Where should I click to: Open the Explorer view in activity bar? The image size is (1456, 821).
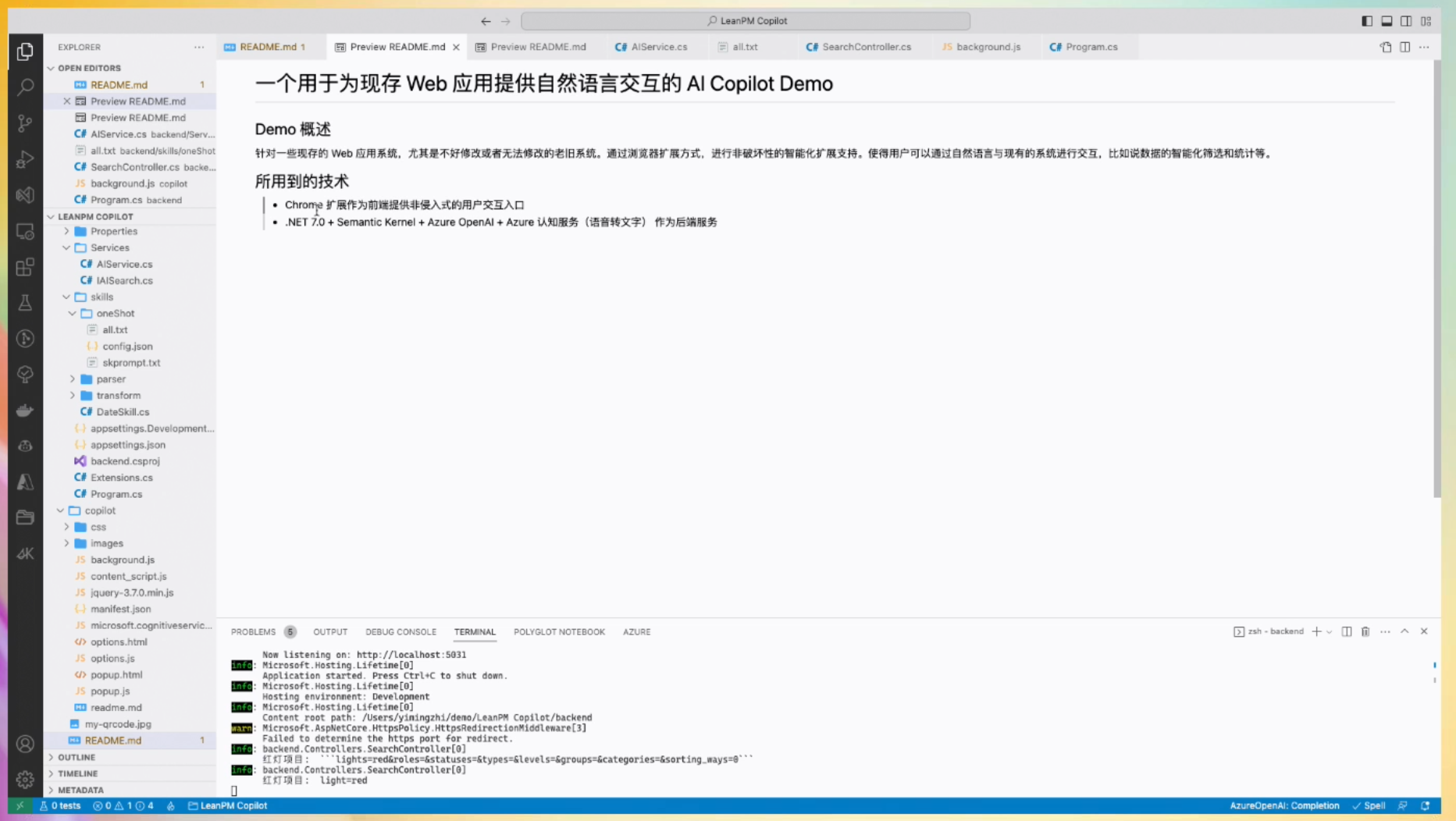[25, 52]
